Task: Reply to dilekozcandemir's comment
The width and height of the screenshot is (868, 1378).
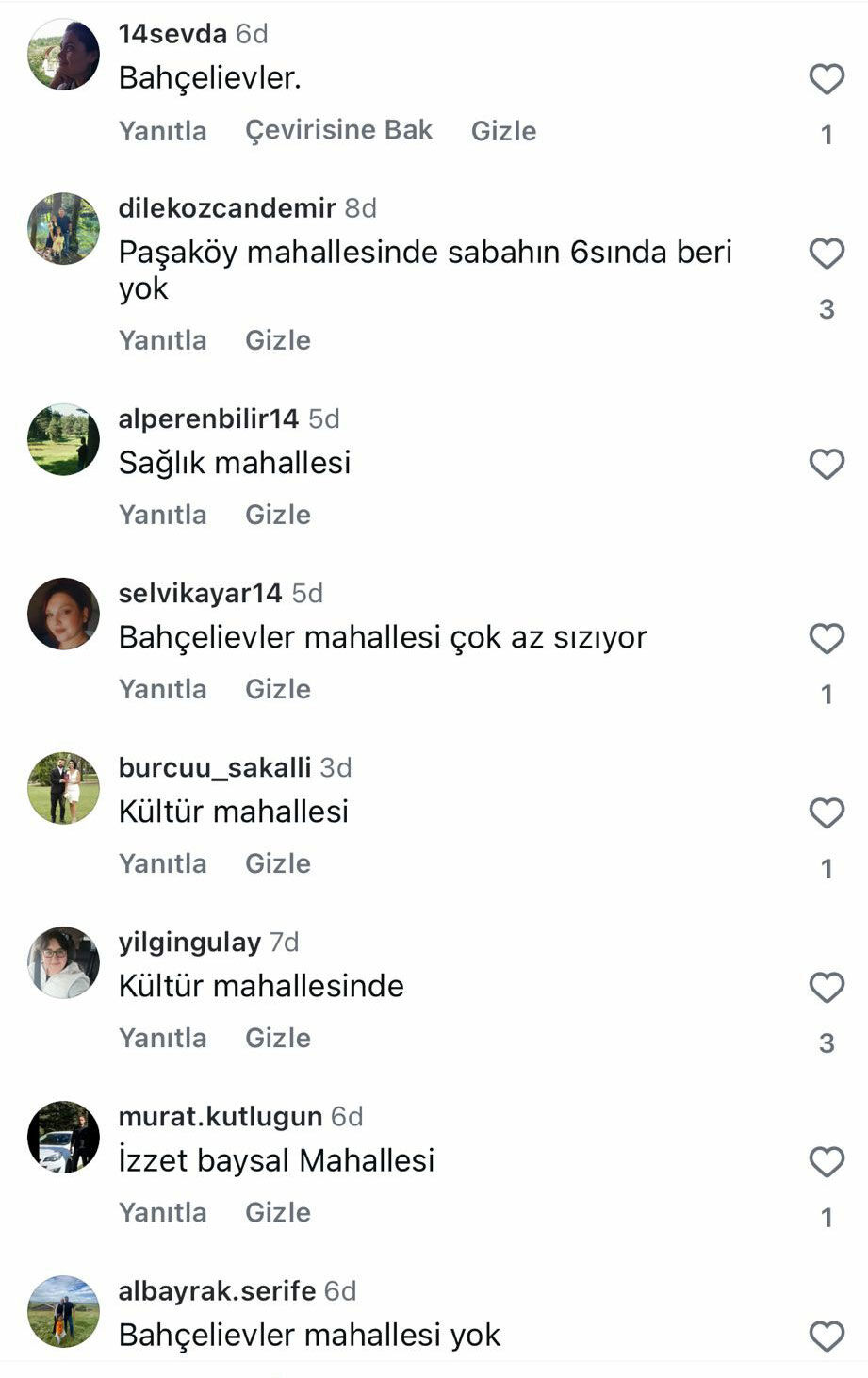Action: coord(162,340)
